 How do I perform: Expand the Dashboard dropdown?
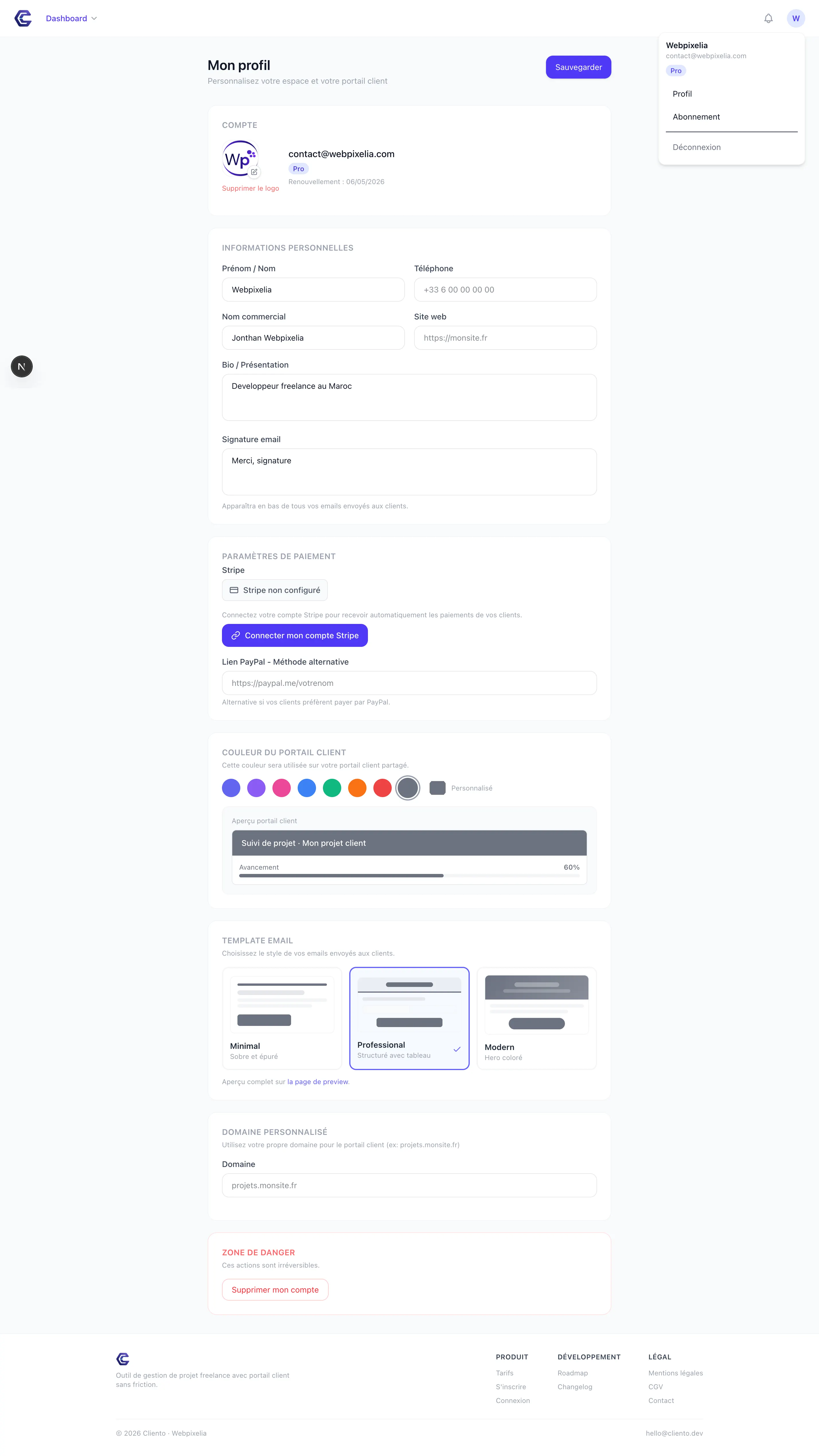(71, 19)
